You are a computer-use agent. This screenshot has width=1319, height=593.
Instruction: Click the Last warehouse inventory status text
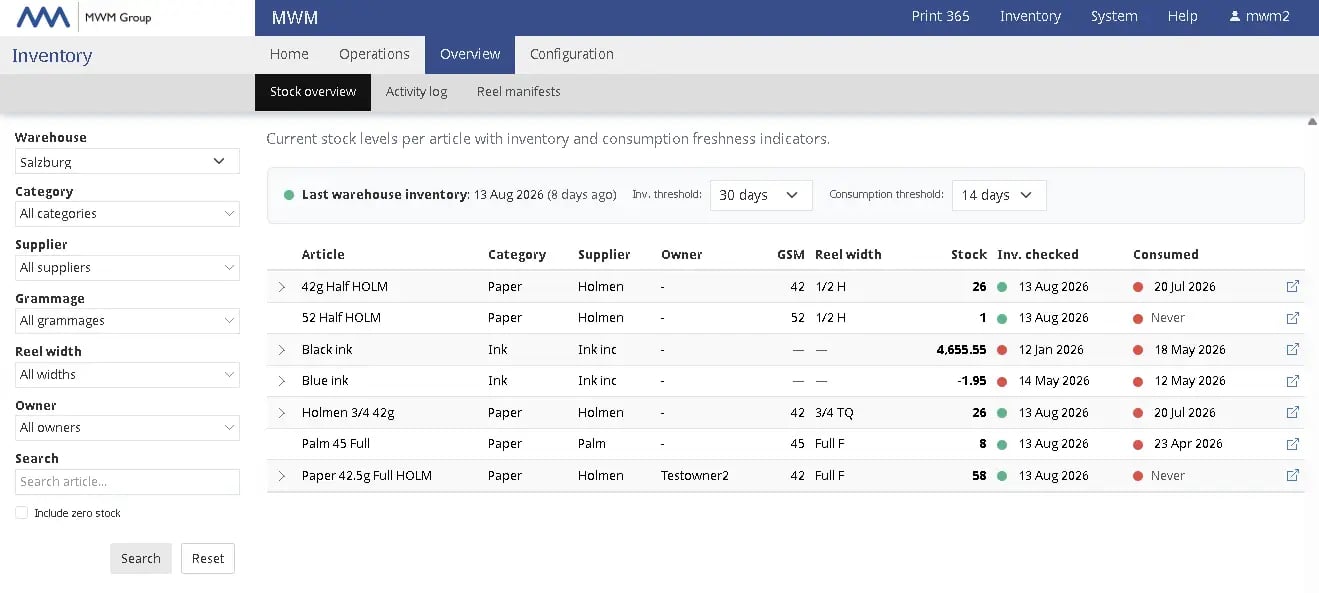(459, 195)
